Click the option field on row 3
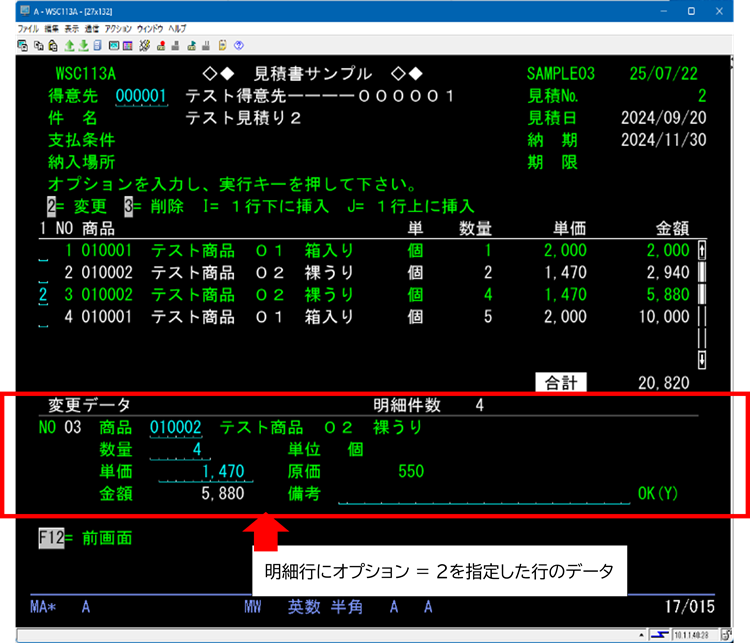The image size is (750, 643). [43, 295]
